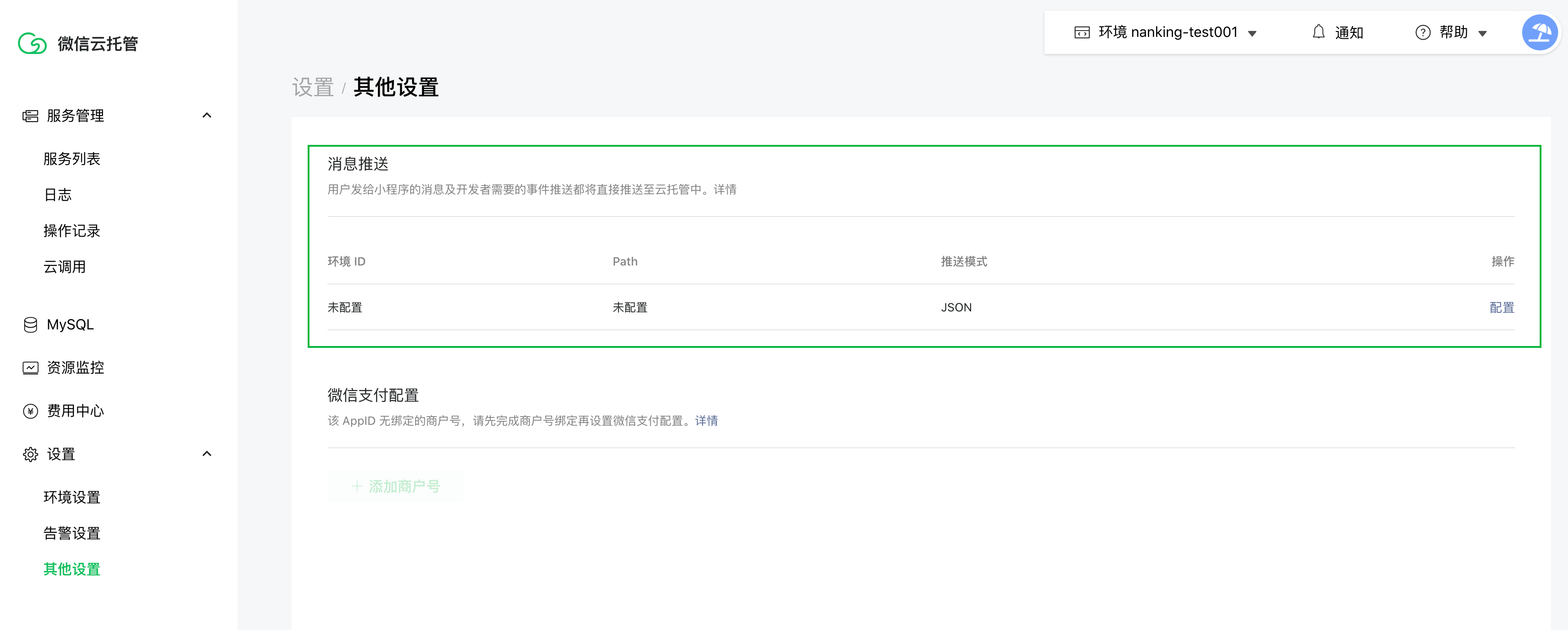
Task: Click the 添加商户号 button
Action: (x=395, y=486)
